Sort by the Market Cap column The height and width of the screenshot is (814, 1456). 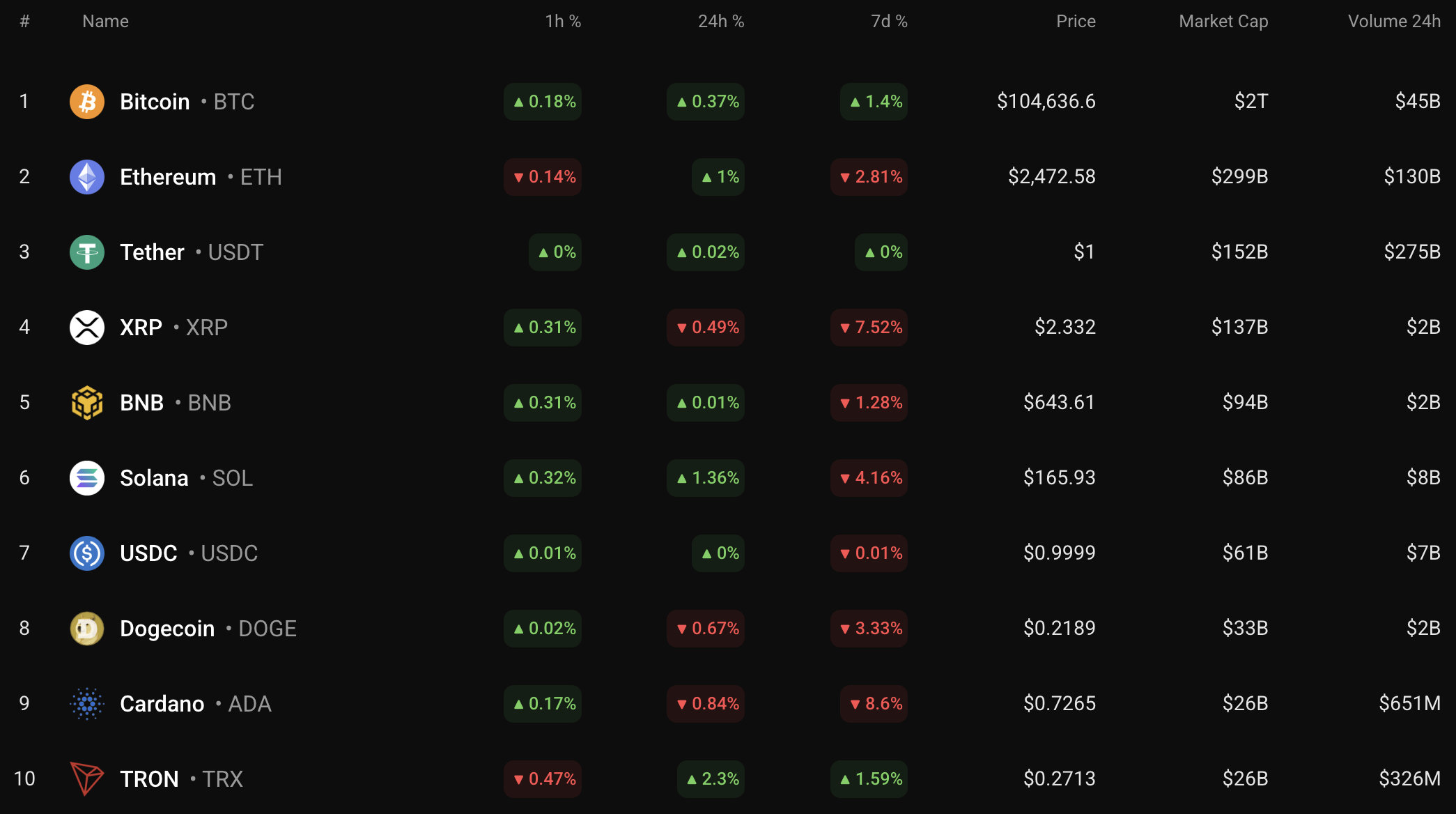pyautogui.click(x=1223, y=22)
